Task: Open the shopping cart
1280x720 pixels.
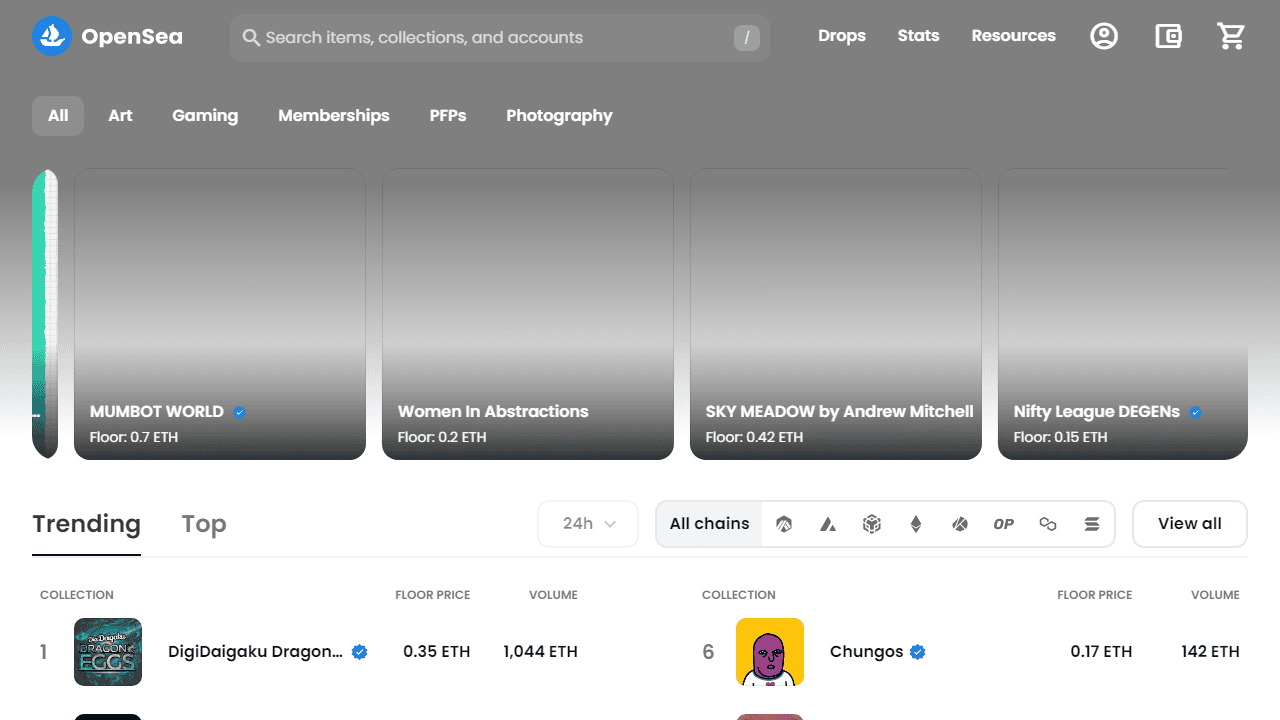Action: click(x=1231, y=37)
